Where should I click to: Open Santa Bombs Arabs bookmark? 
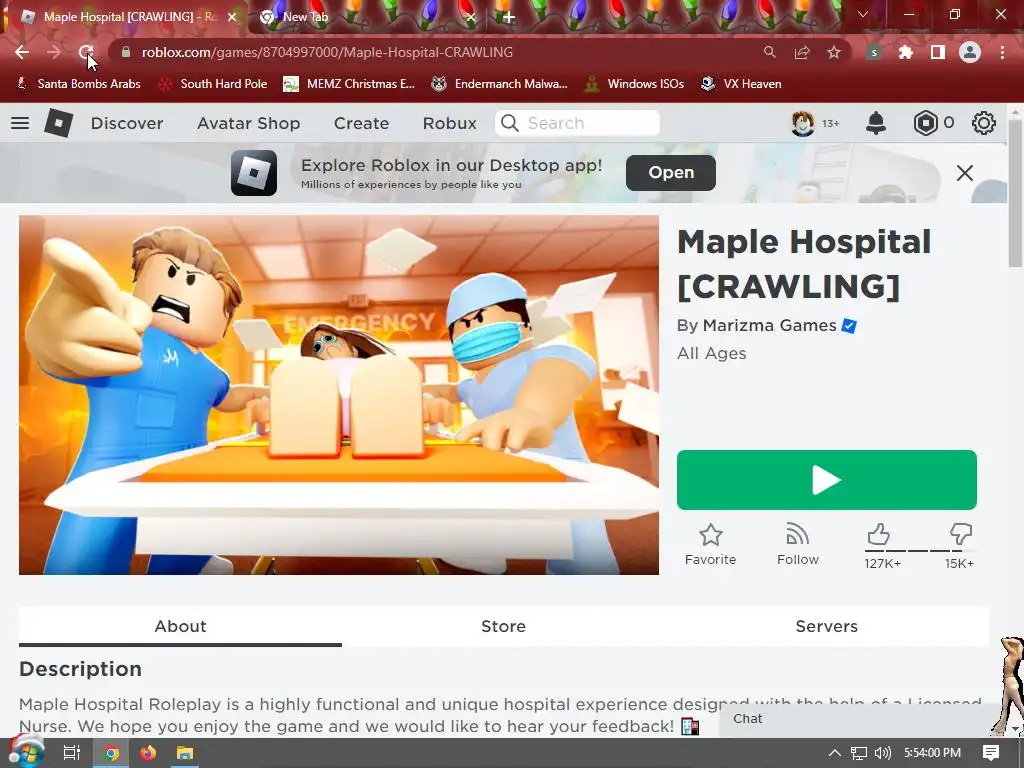tap(78, 84)
